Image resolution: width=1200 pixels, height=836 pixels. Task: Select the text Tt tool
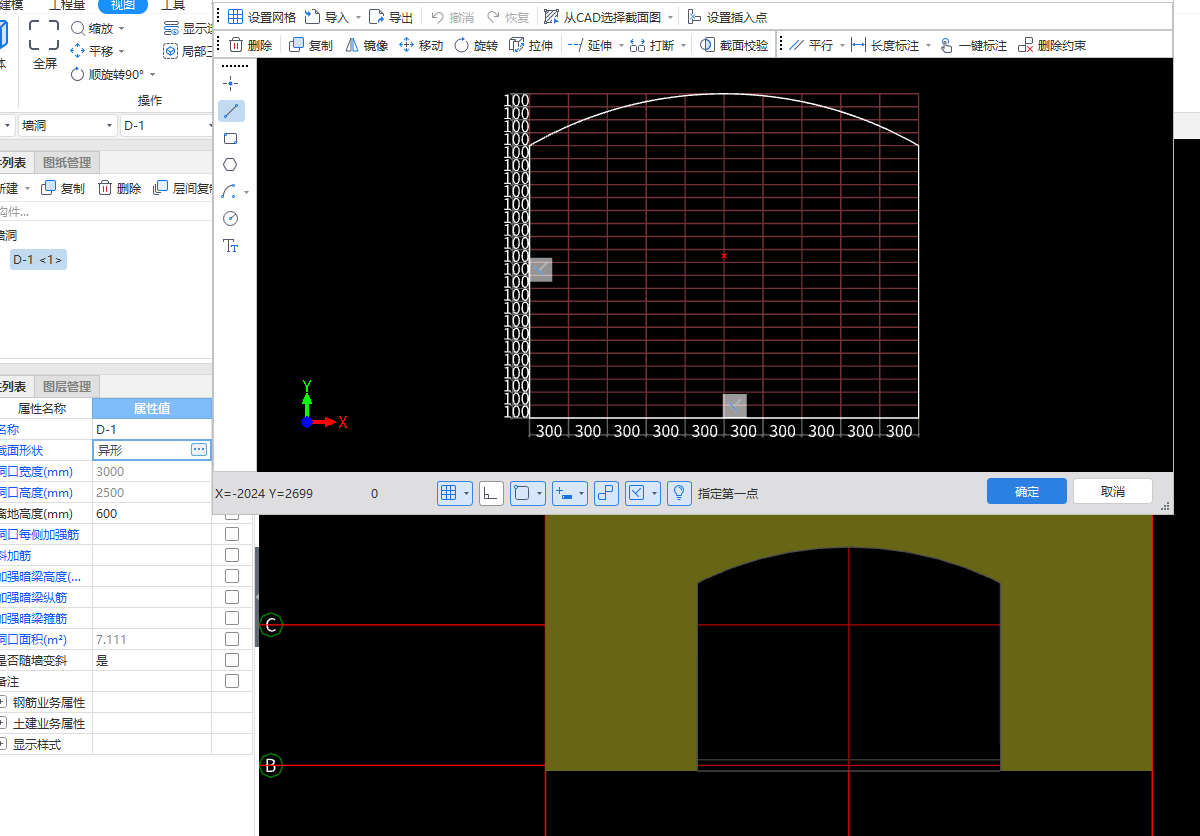[231, 245]
